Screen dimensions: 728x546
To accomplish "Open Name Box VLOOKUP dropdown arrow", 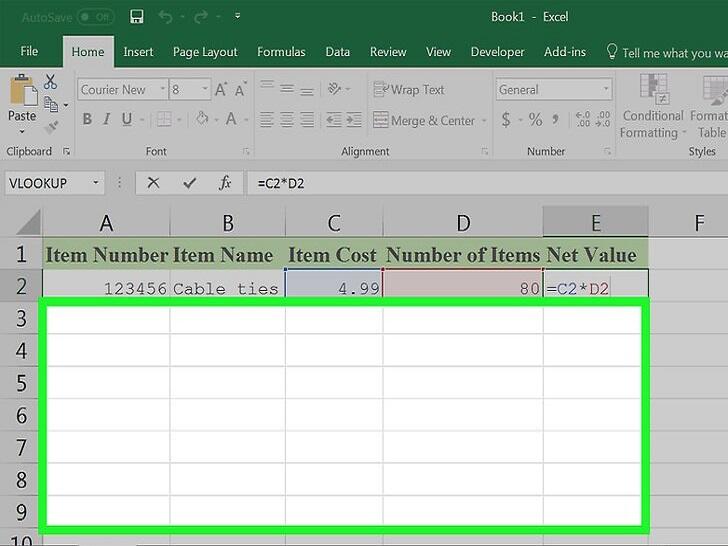I will coord(96,183).
